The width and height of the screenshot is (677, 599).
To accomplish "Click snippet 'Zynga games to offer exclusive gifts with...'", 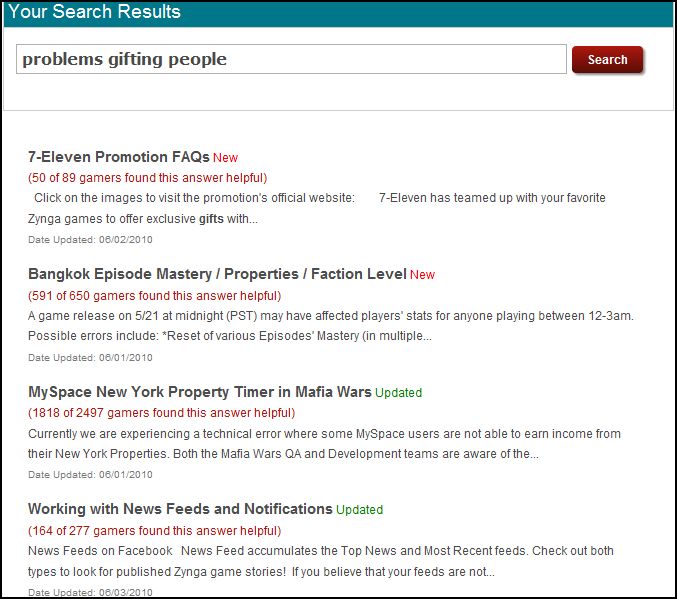I will [143, 219].
